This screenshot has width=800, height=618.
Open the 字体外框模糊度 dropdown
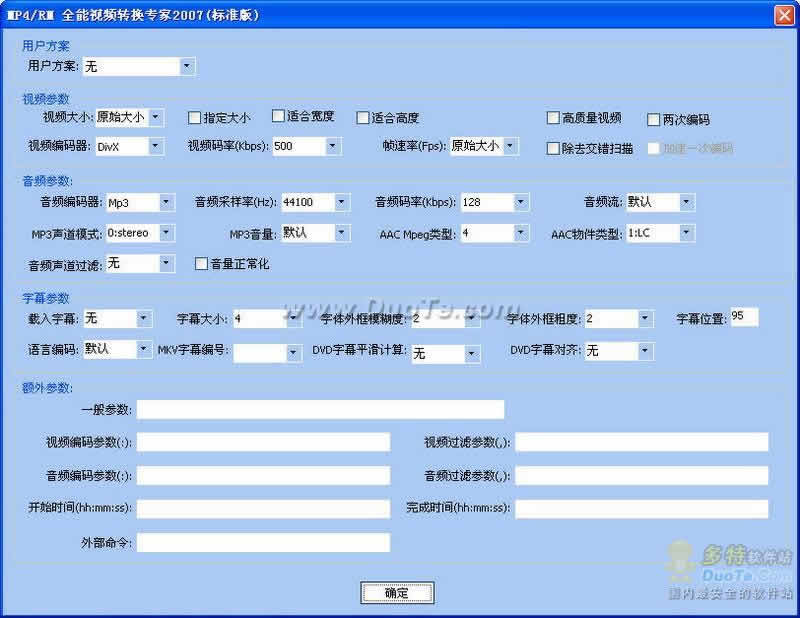pyautogui.click(x=446, y=319)
